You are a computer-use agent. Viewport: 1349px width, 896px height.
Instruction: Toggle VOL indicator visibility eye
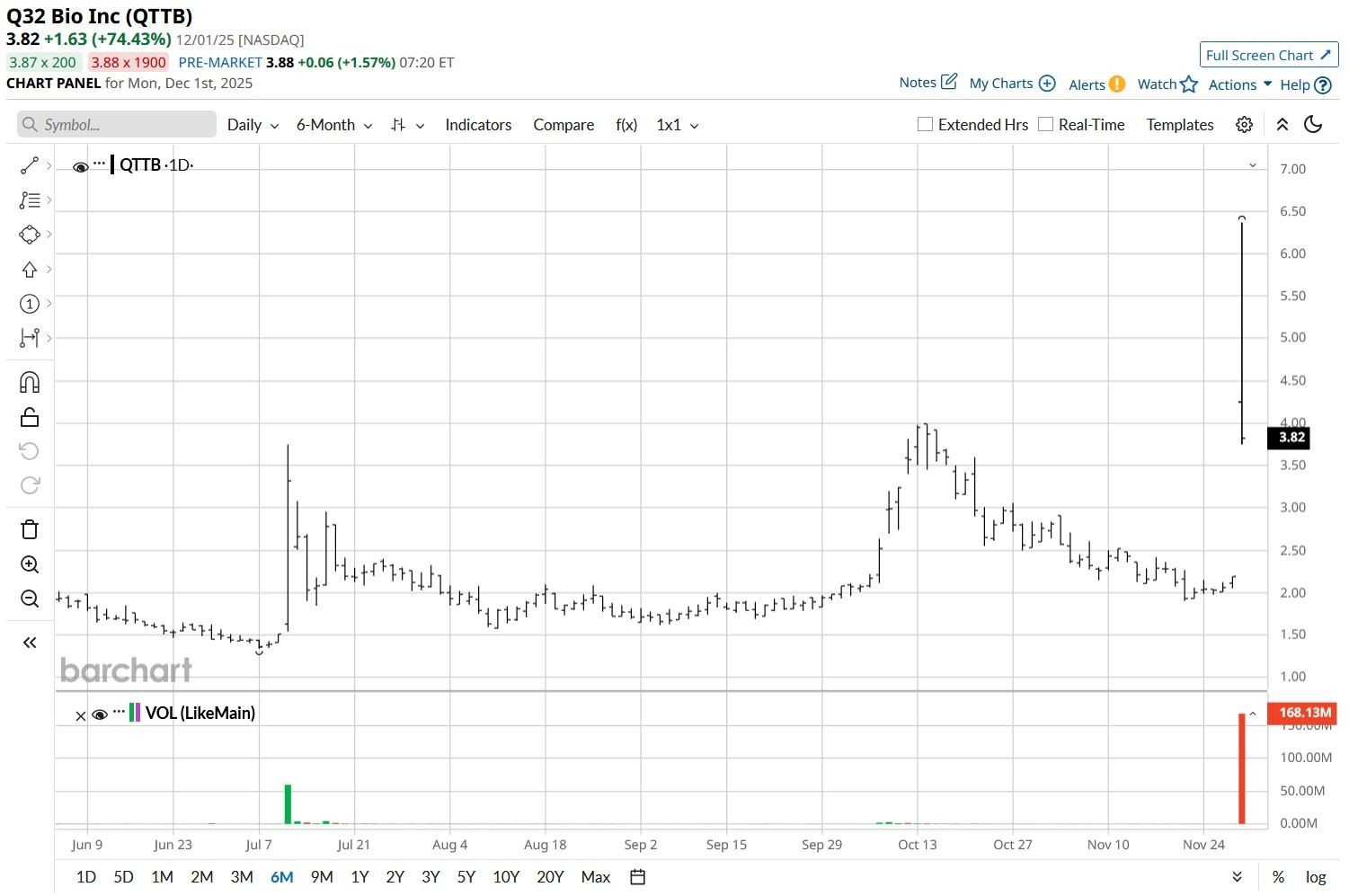click(x=100, y=714)
